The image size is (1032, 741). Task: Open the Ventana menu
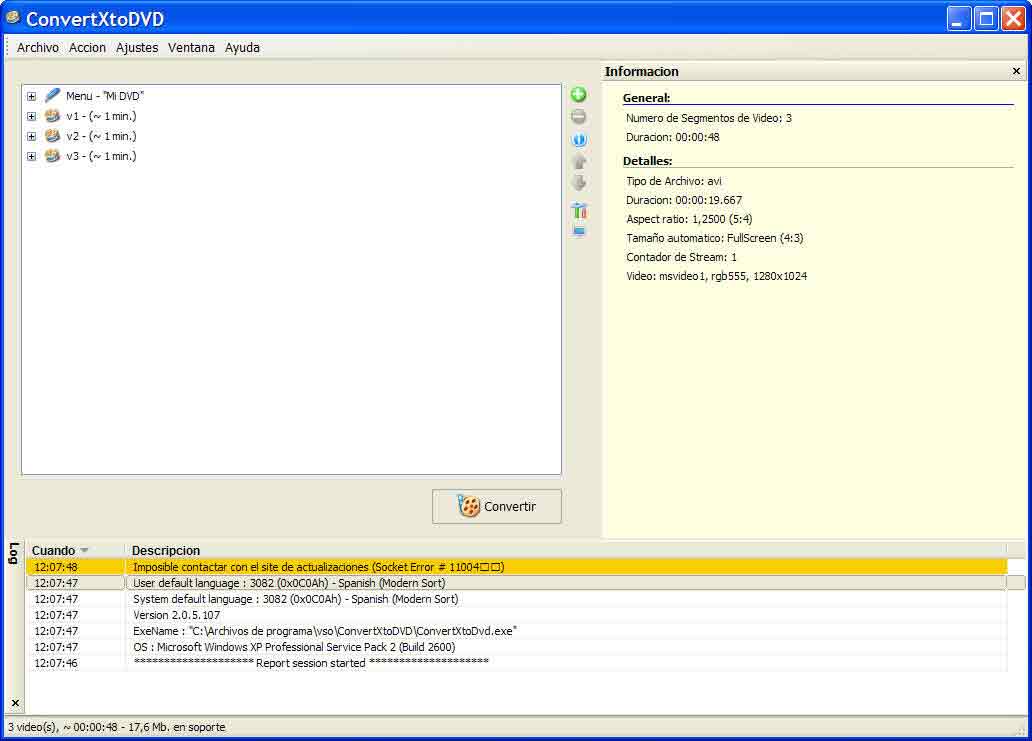point(192,47)
